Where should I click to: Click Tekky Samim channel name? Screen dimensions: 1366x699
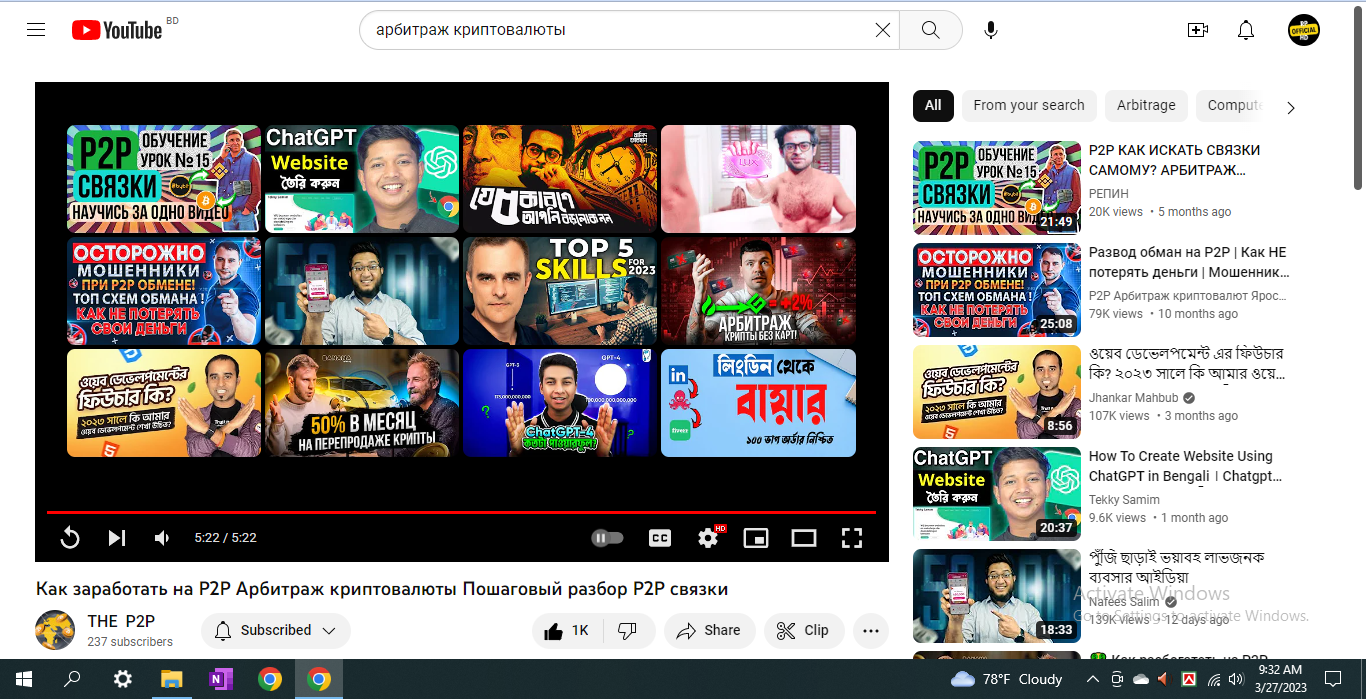coord(1124,500)
